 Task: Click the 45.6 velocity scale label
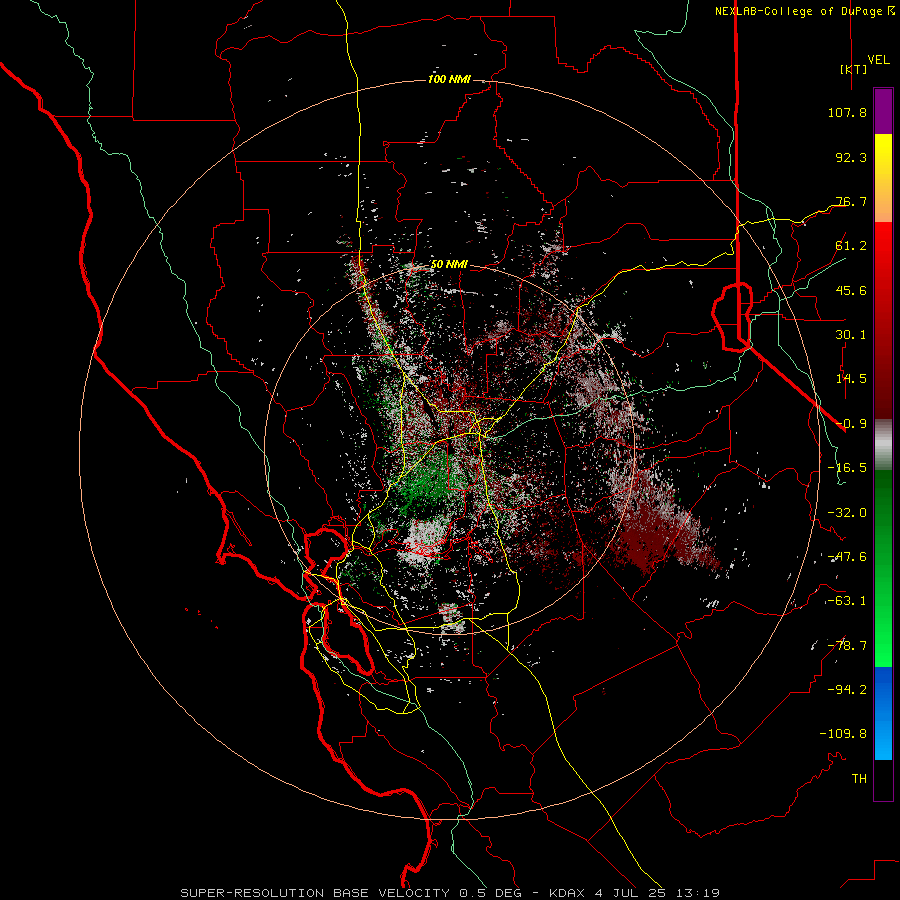[851, 290]
